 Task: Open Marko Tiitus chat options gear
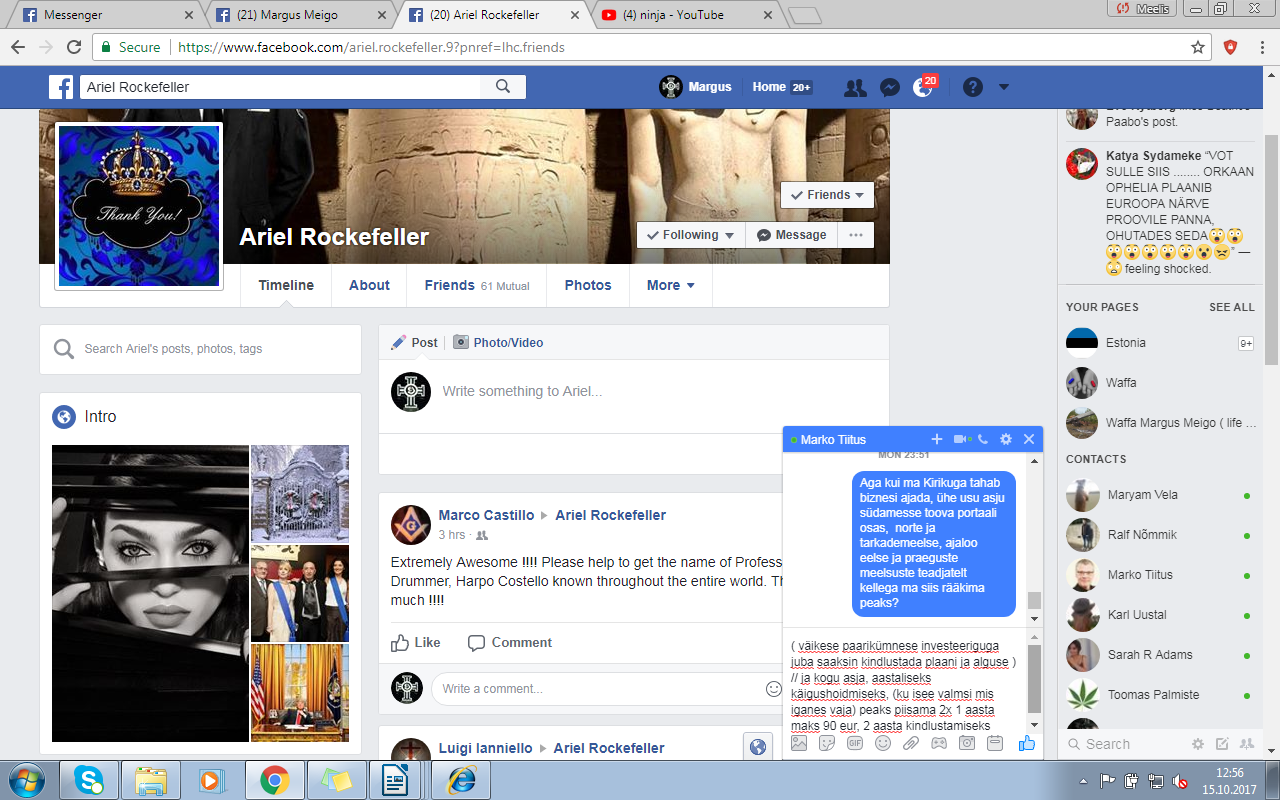pyautogui.click(x=1006, y=439)
